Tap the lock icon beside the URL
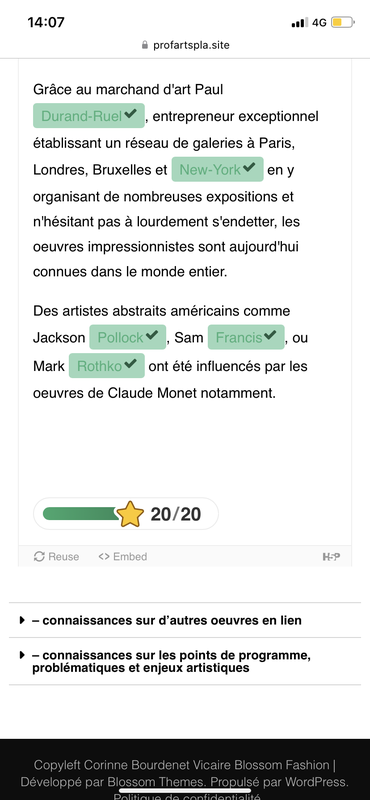The height and width of the screenshot is (800, 370). coord(145,45)
